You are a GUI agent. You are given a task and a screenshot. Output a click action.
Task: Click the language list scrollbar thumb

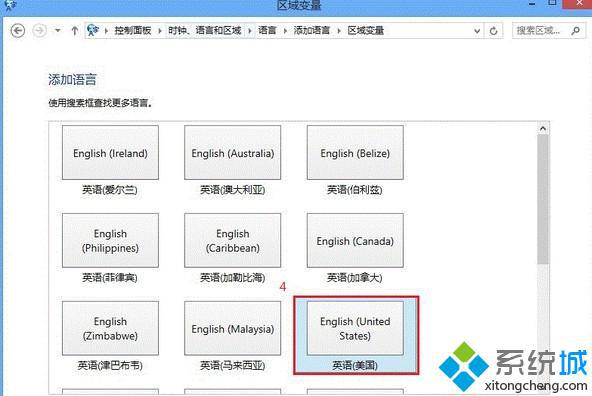[543, 199]
